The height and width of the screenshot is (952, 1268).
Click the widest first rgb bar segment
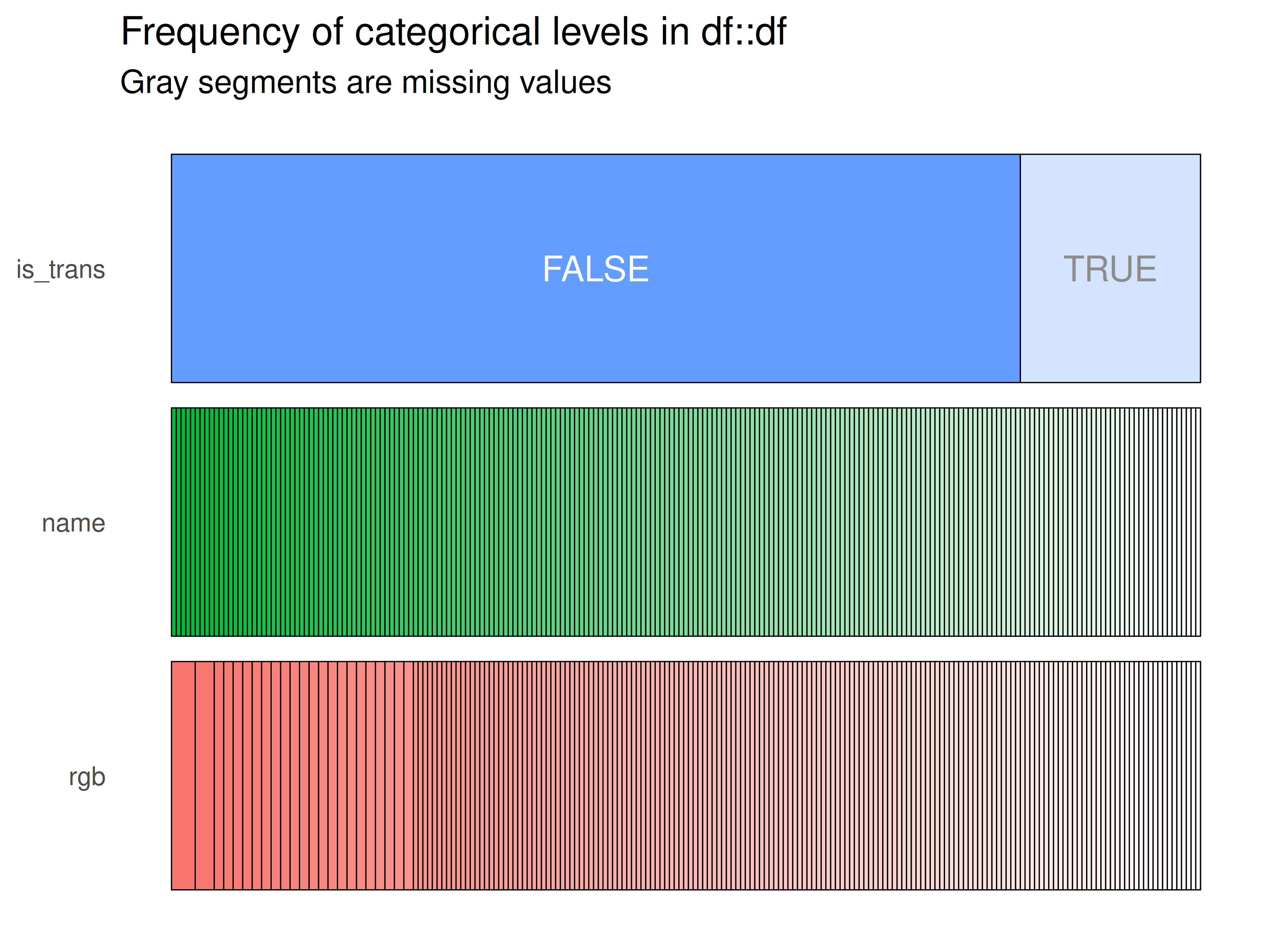(x=184, y=775)
